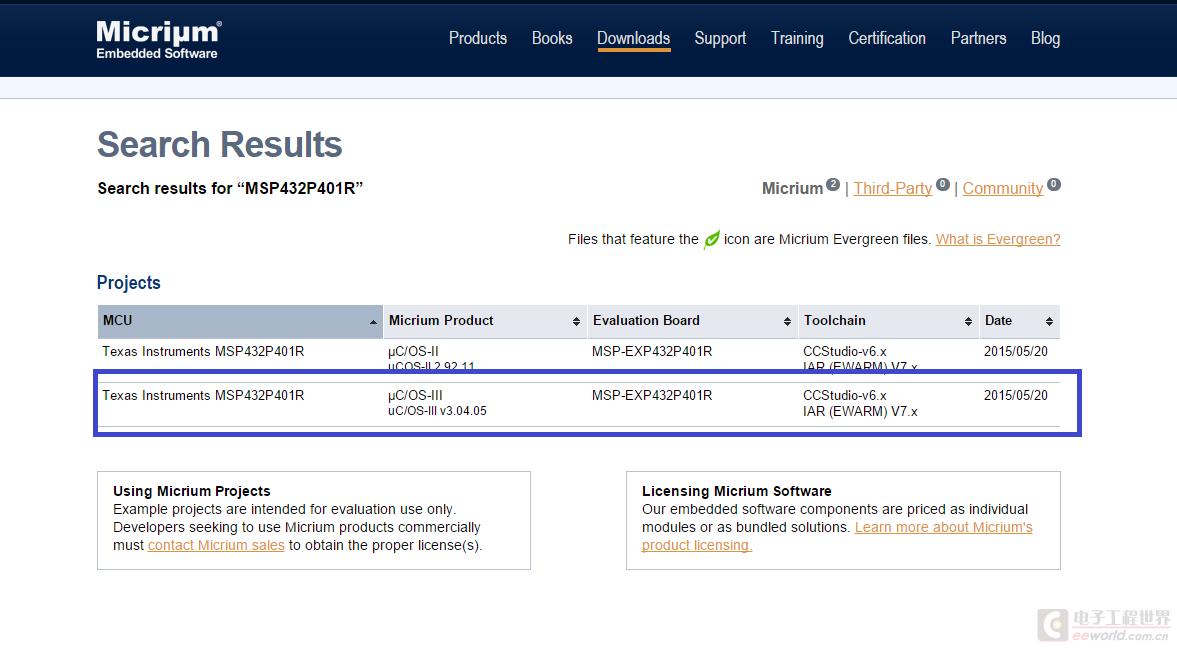Click MSP-EXP432P401R board in µC/OS-II row
This screenshot has width=1177, height=648.
(x=652, y=351)
